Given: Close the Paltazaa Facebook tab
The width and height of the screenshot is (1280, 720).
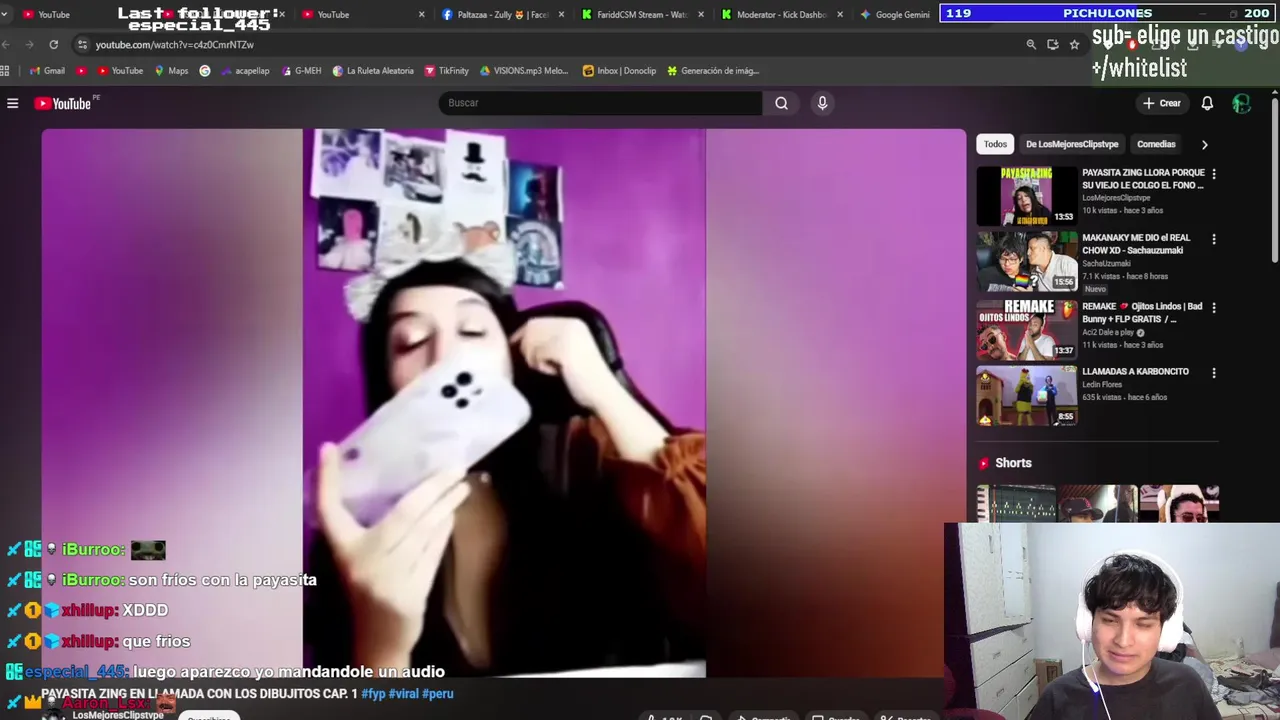Looking at the screenshot, I should pos(561,14).
